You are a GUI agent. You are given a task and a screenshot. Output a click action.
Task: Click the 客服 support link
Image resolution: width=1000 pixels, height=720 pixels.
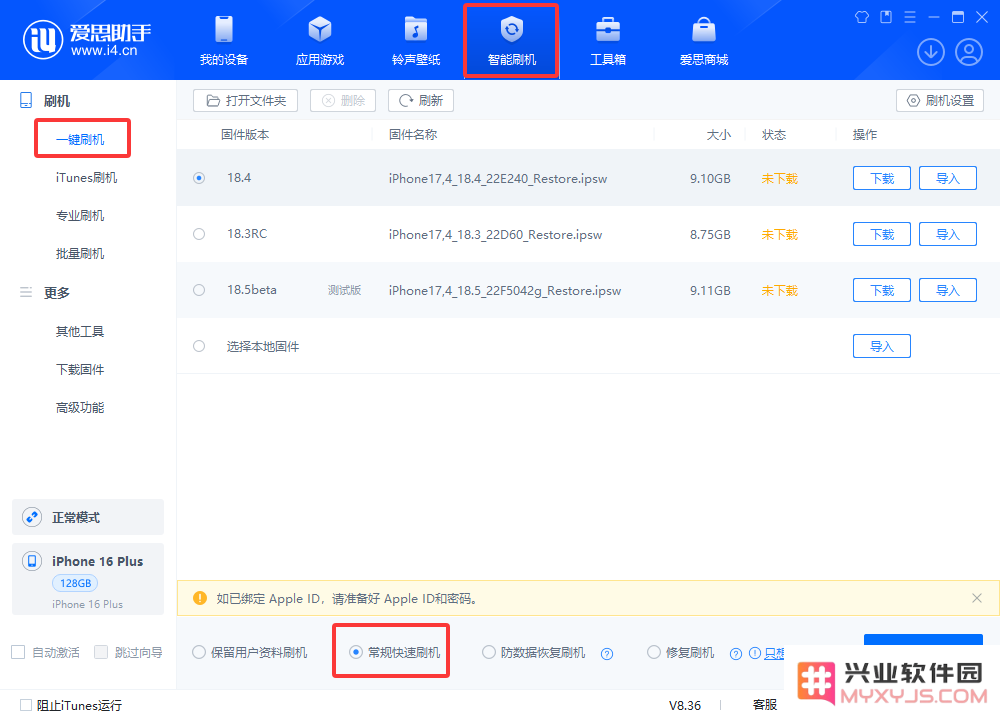coord(765,705)
